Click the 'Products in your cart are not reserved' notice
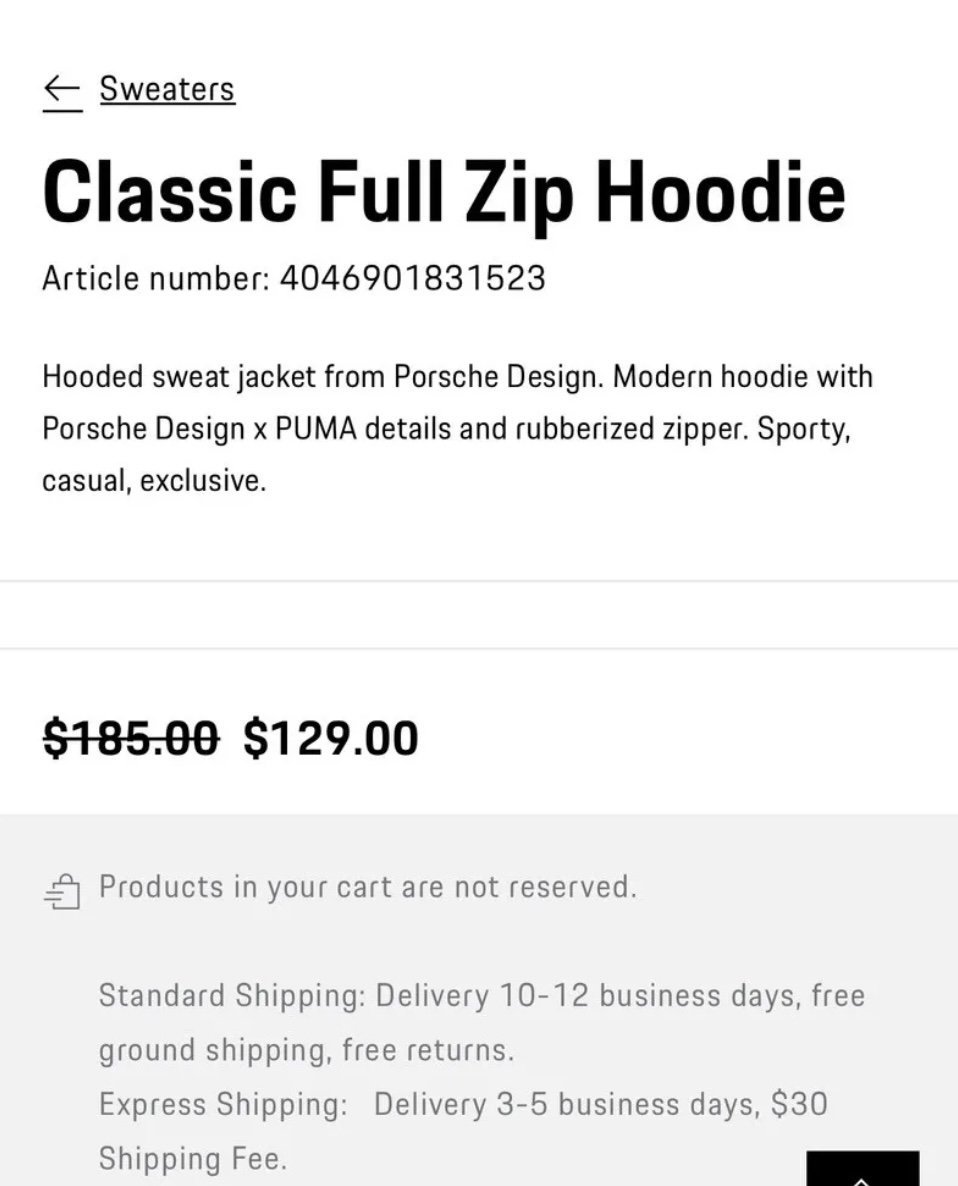This screenshot has height=1186, width=958. click(368, 887)
